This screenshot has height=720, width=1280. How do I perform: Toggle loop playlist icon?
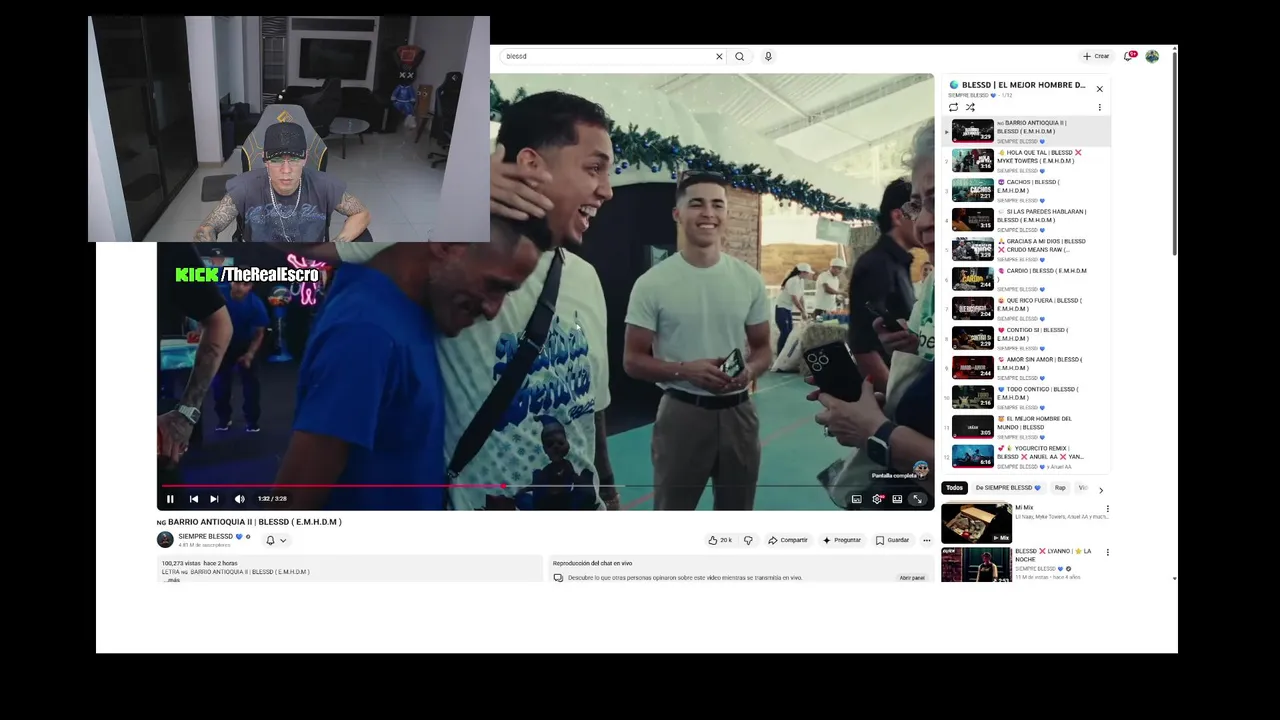coord(953,107)
